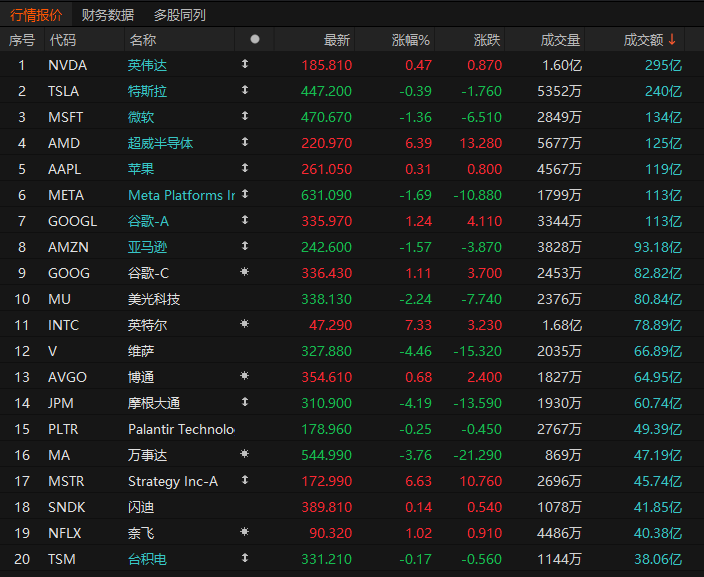Click the circle marker column header
This screenshot has height=577, width=704.
(255, 40)
